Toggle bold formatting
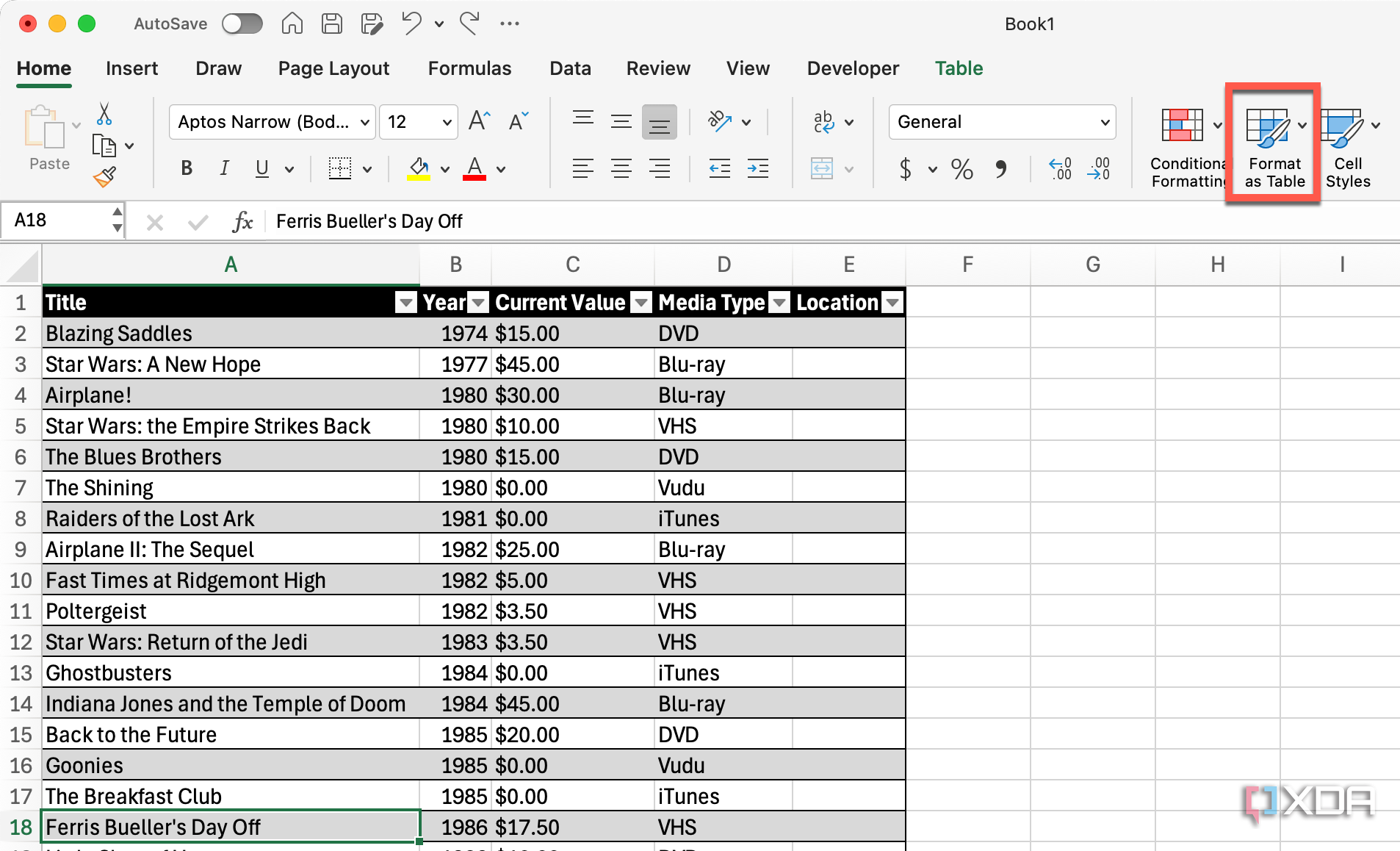 186,168
